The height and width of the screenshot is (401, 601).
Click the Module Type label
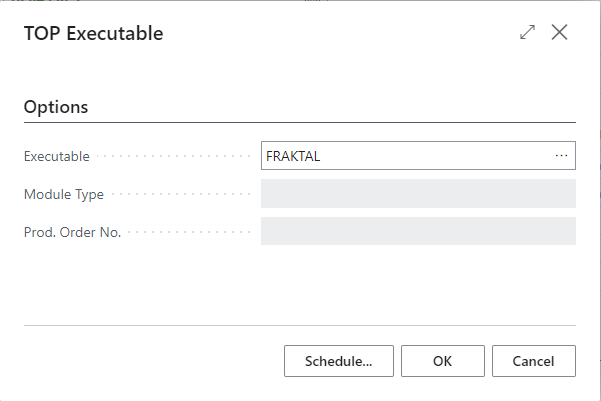coord(63,194)
